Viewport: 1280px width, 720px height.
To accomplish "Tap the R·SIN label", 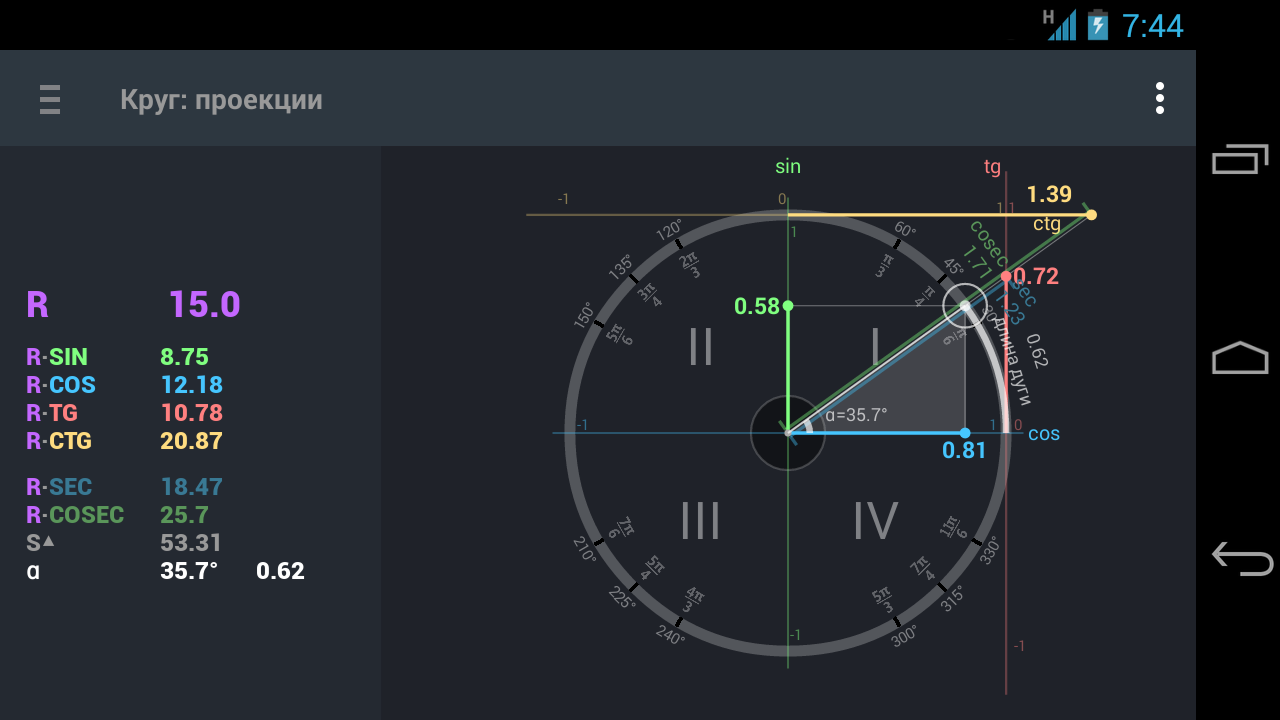I will point(57,357).
